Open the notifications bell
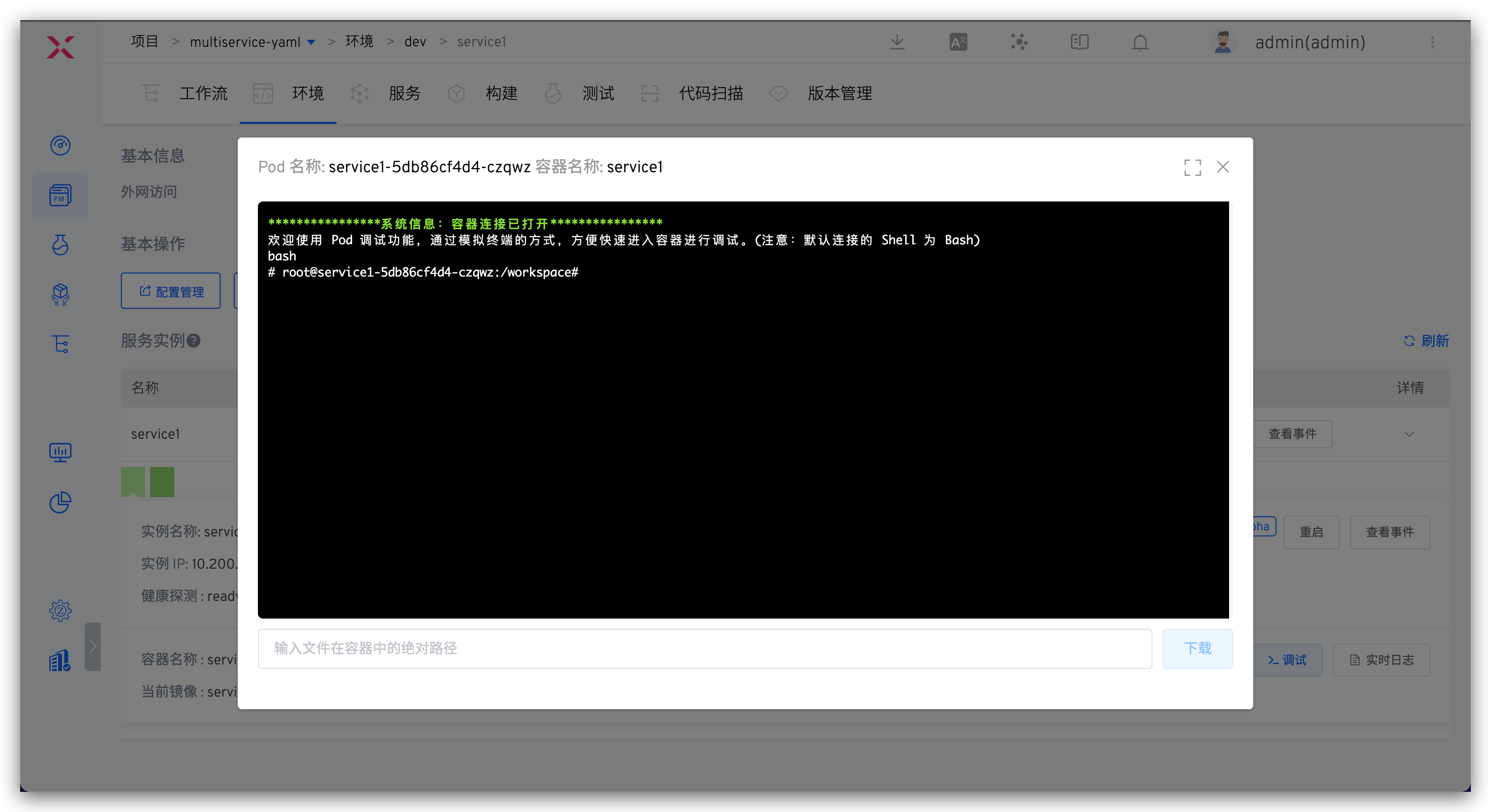The width and height of the screenshot is (1491, 812). pyautogui.click(x=1140, y=43)
